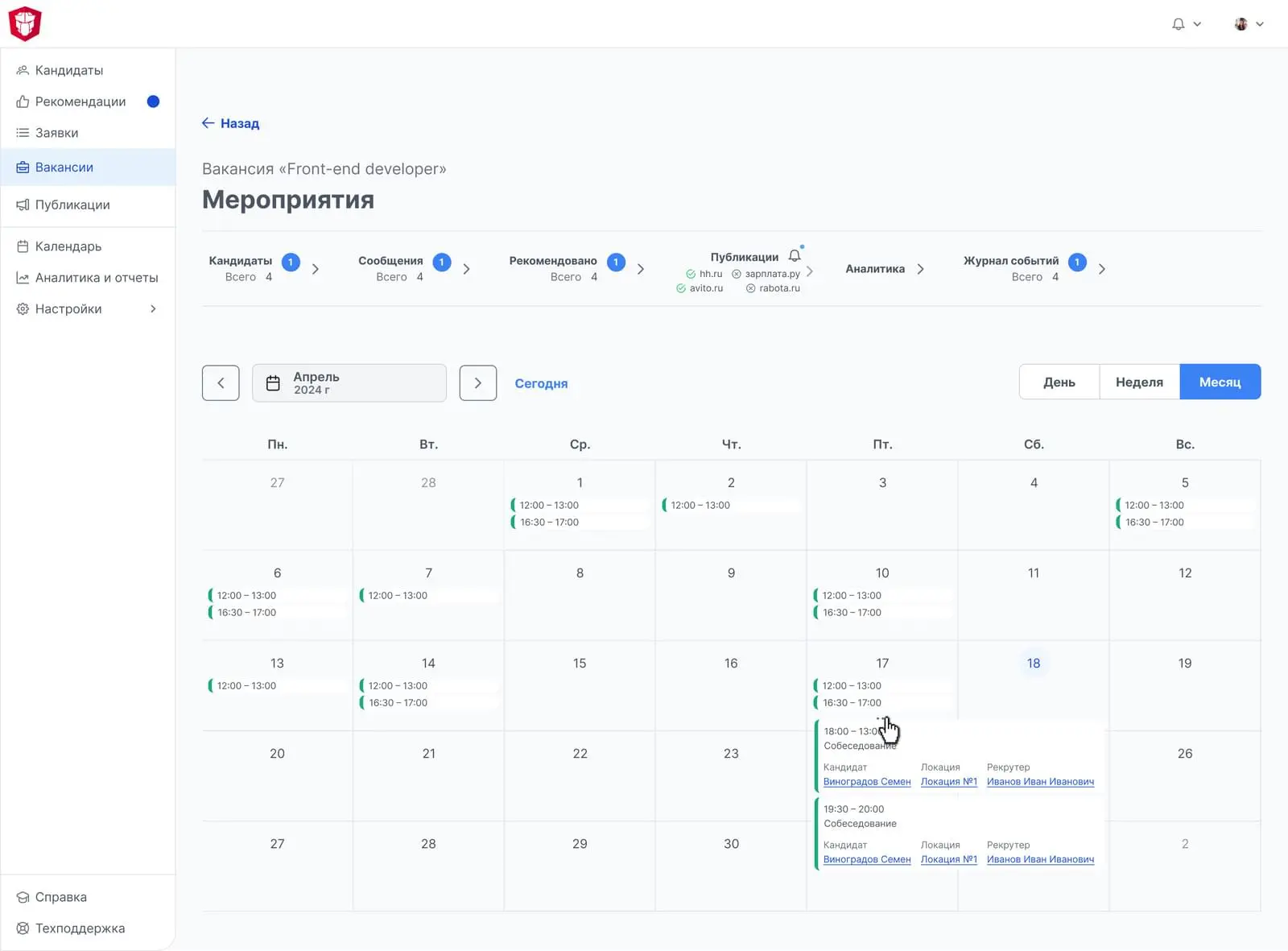Open Аналитика и отчеты in sidebar
The height and width of the screenshot is (951, 1288).
(x=96, y=278)
